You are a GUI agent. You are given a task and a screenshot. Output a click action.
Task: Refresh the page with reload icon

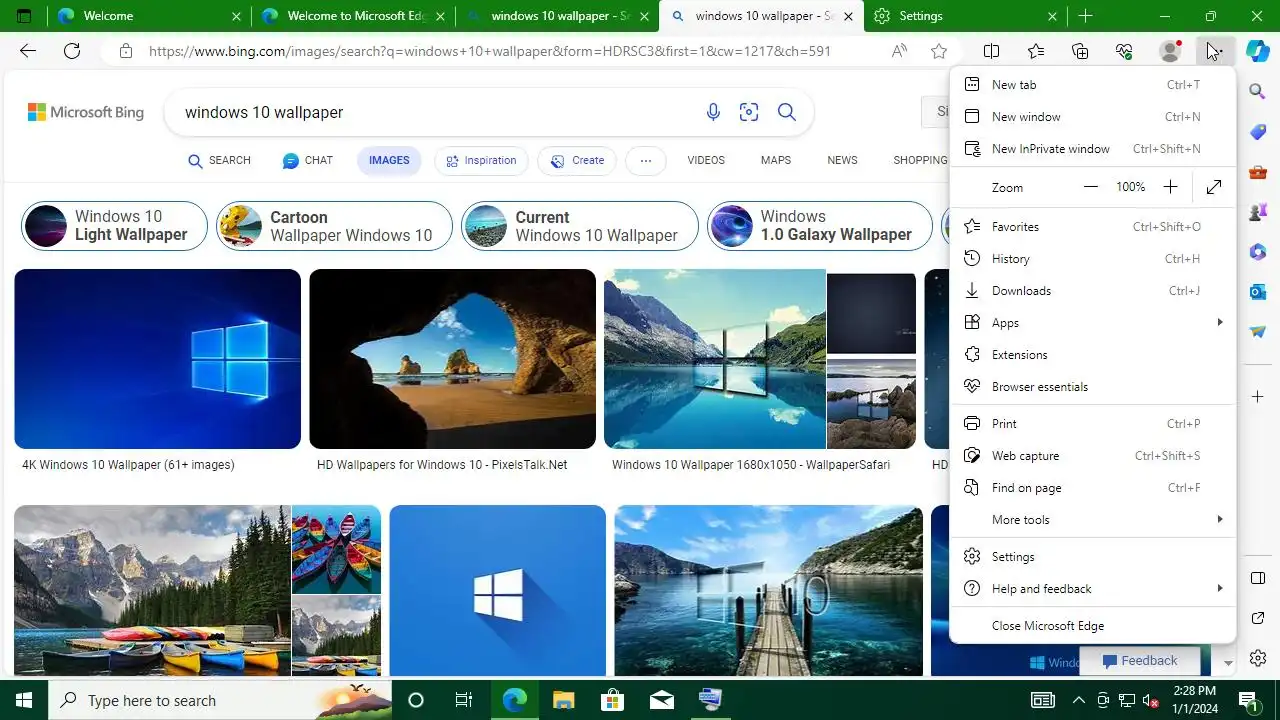[72, 51]
